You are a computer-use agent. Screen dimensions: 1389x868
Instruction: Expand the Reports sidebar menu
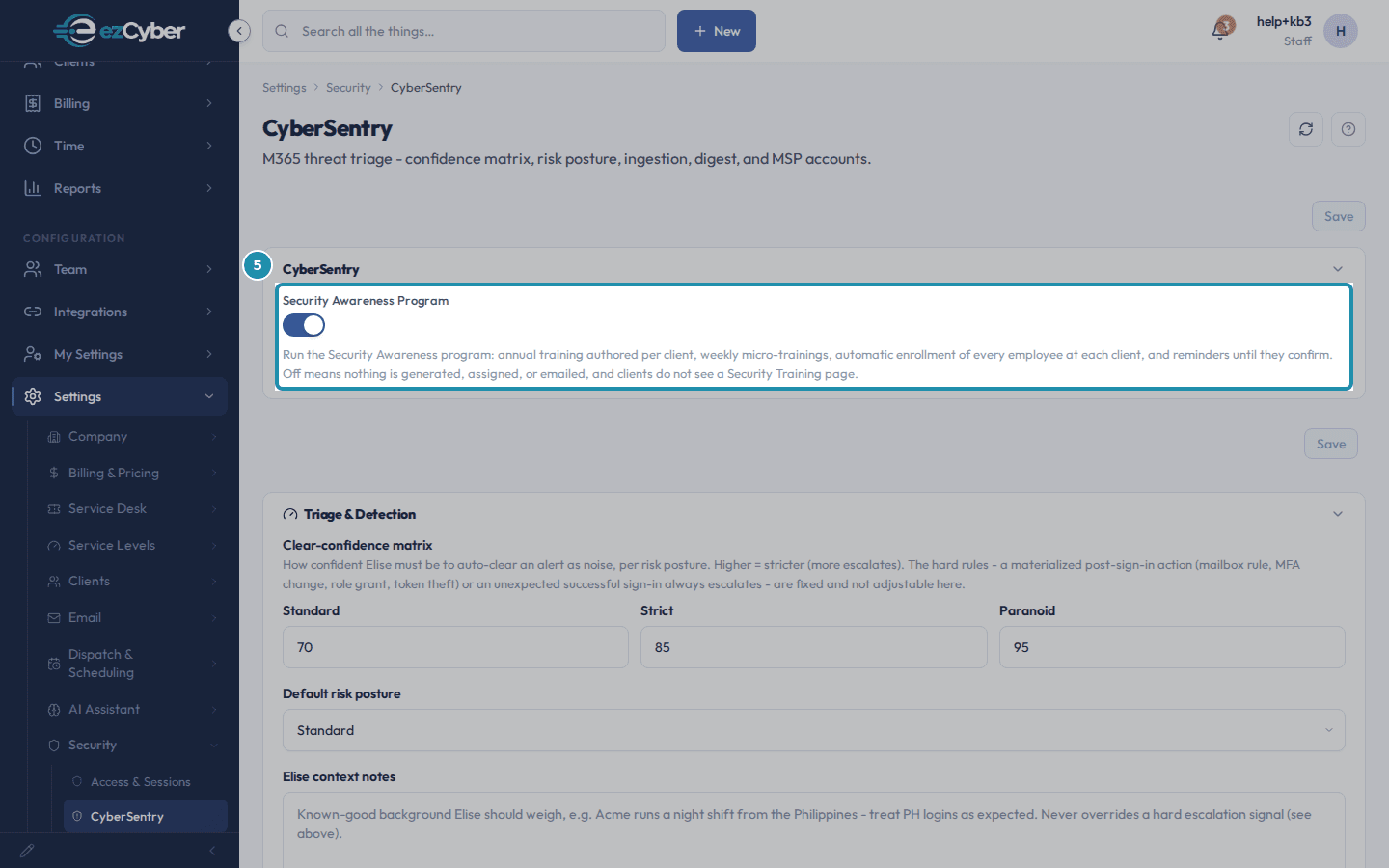(209, 188)
